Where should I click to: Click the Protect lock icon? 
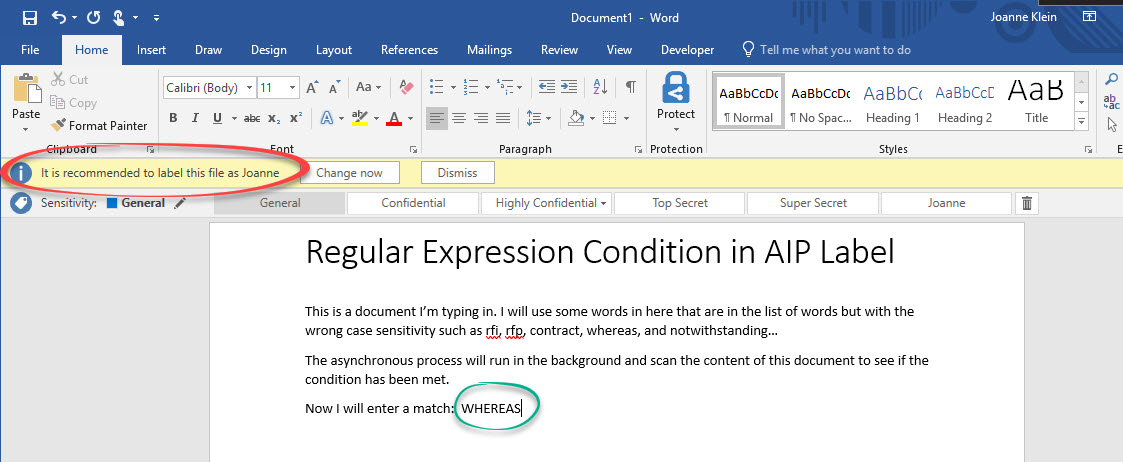coord(675,88)
